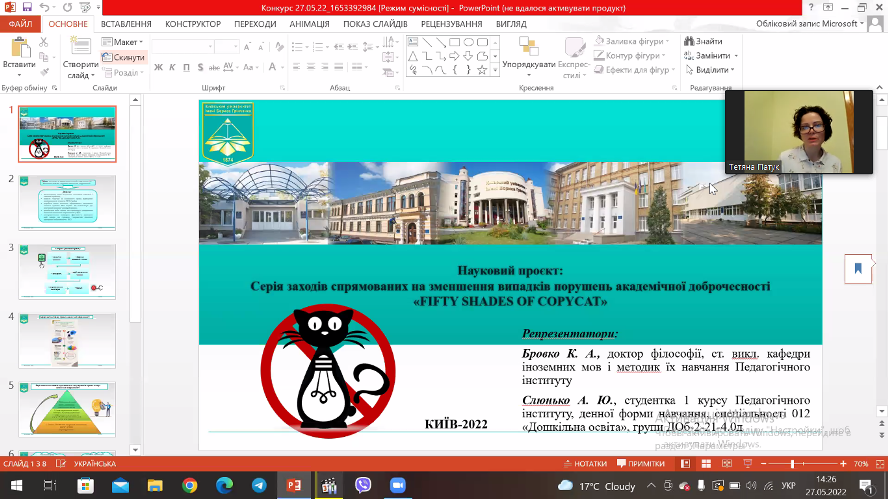Click the Paste (Вставити) clipboard icon

pos(19,50)
